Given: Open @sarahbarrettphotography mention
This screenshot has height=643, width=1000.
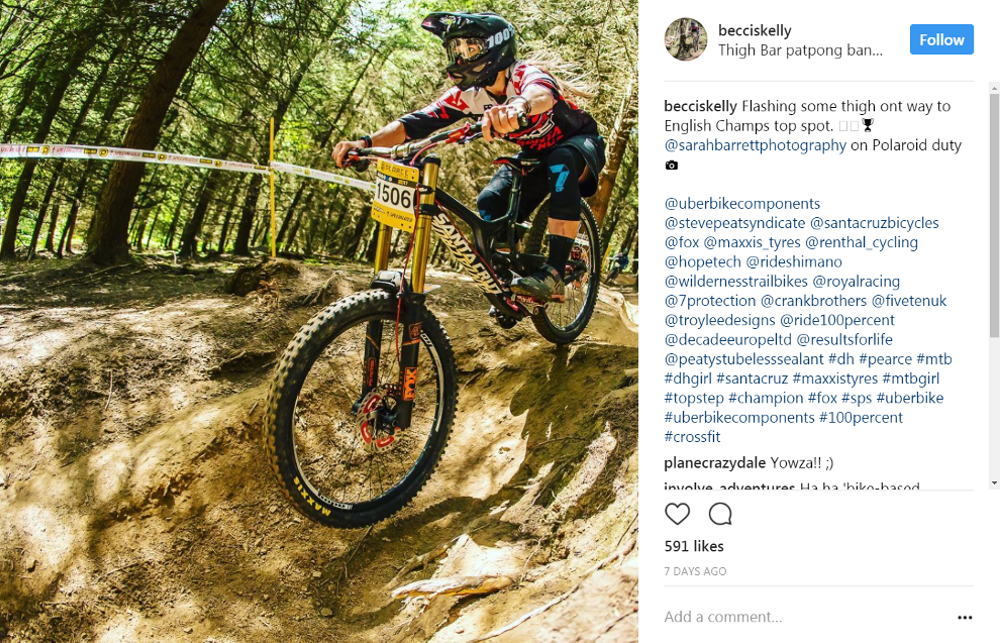Looking at the screenshot, I should [x=755, y=145].
